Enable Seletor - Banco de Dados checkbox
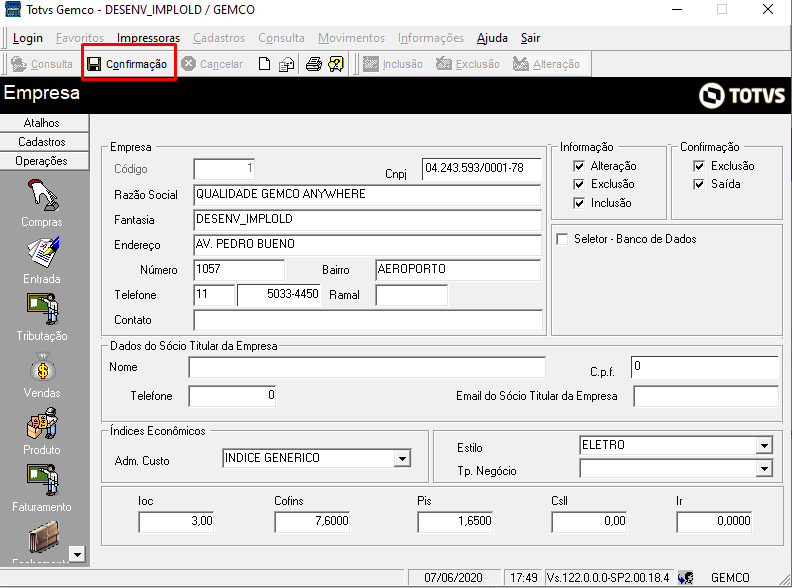The image size is (792, 588). point(562,239)
